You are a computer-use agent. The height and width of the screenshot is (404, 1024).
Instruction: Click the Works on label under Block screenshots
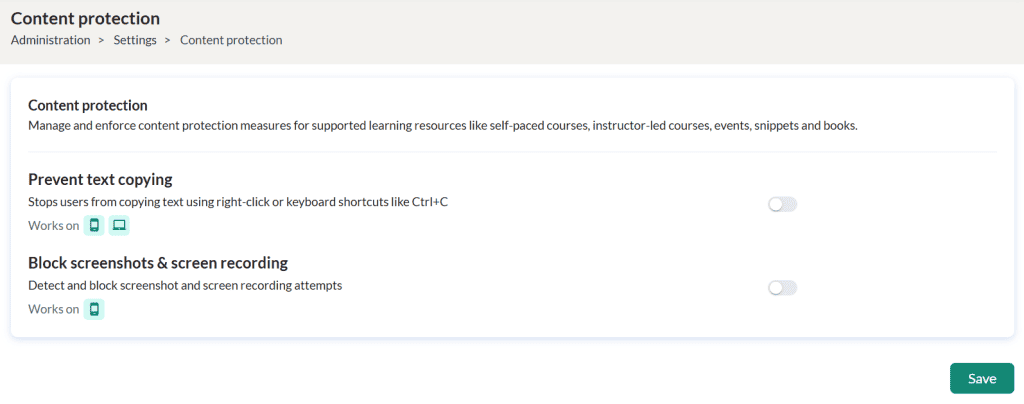pyautogui.click(x=54, y=309)
